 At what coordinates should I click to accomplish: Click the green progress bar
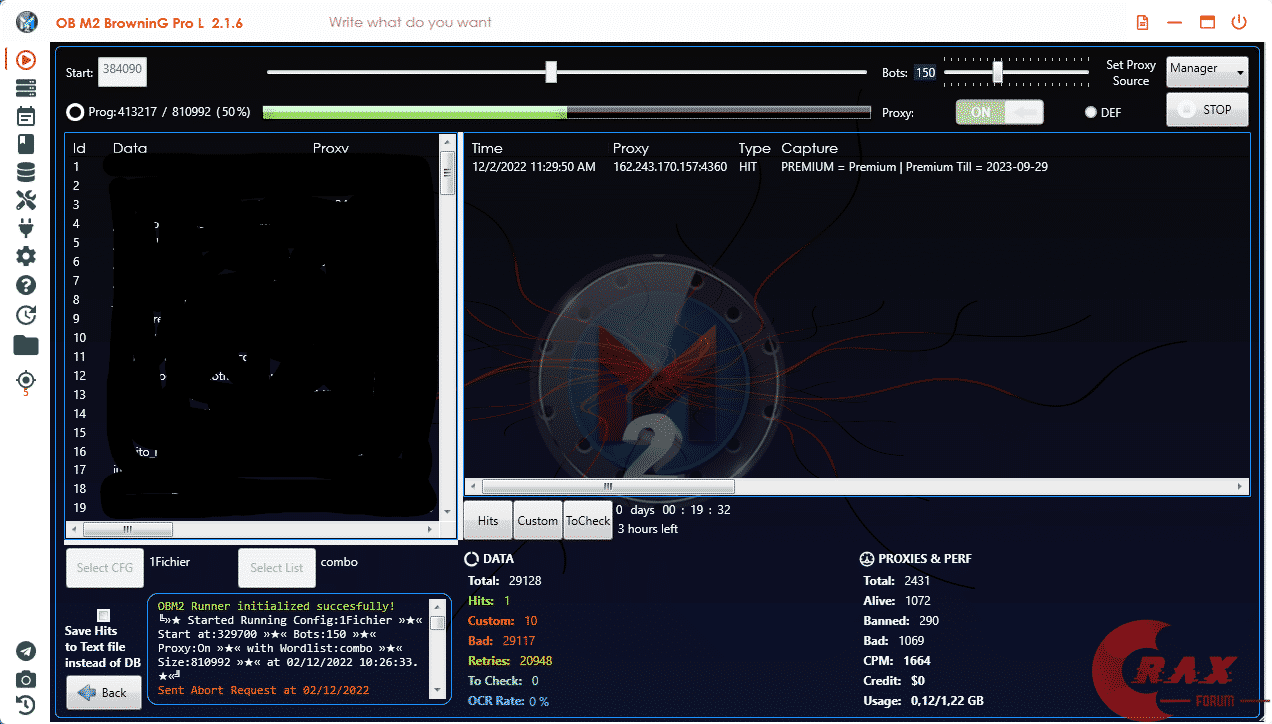[x=567, y=112]
